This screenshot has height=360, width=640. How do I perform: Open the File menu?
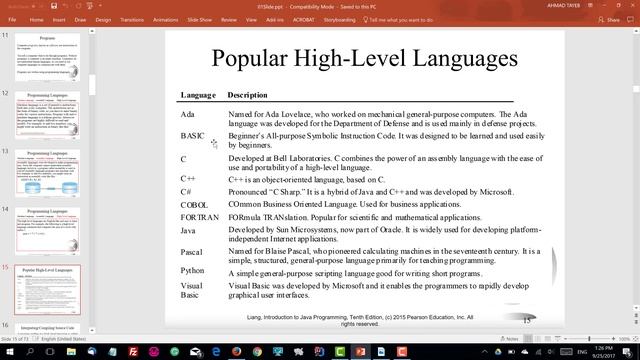[12, 20]
